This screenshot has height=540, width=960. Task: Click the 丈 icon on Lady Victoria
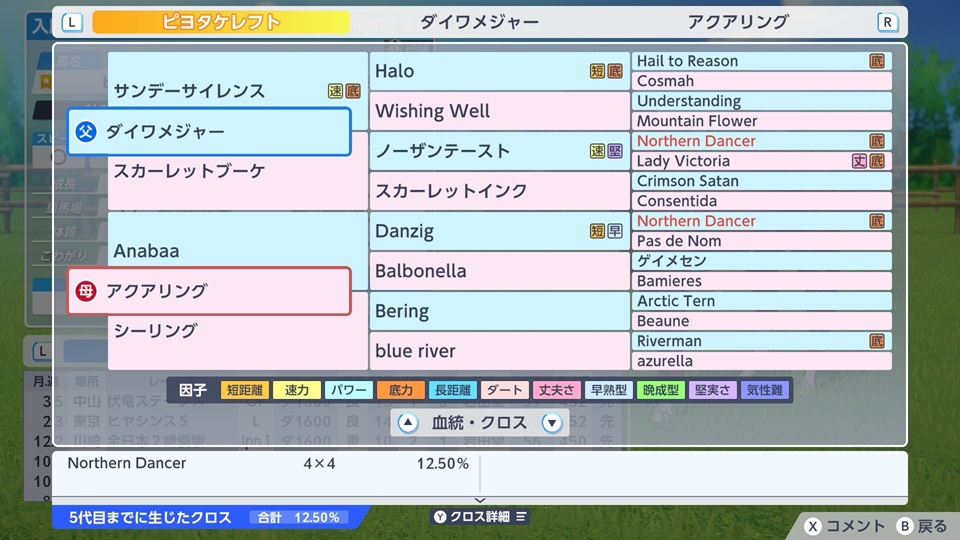860,161
